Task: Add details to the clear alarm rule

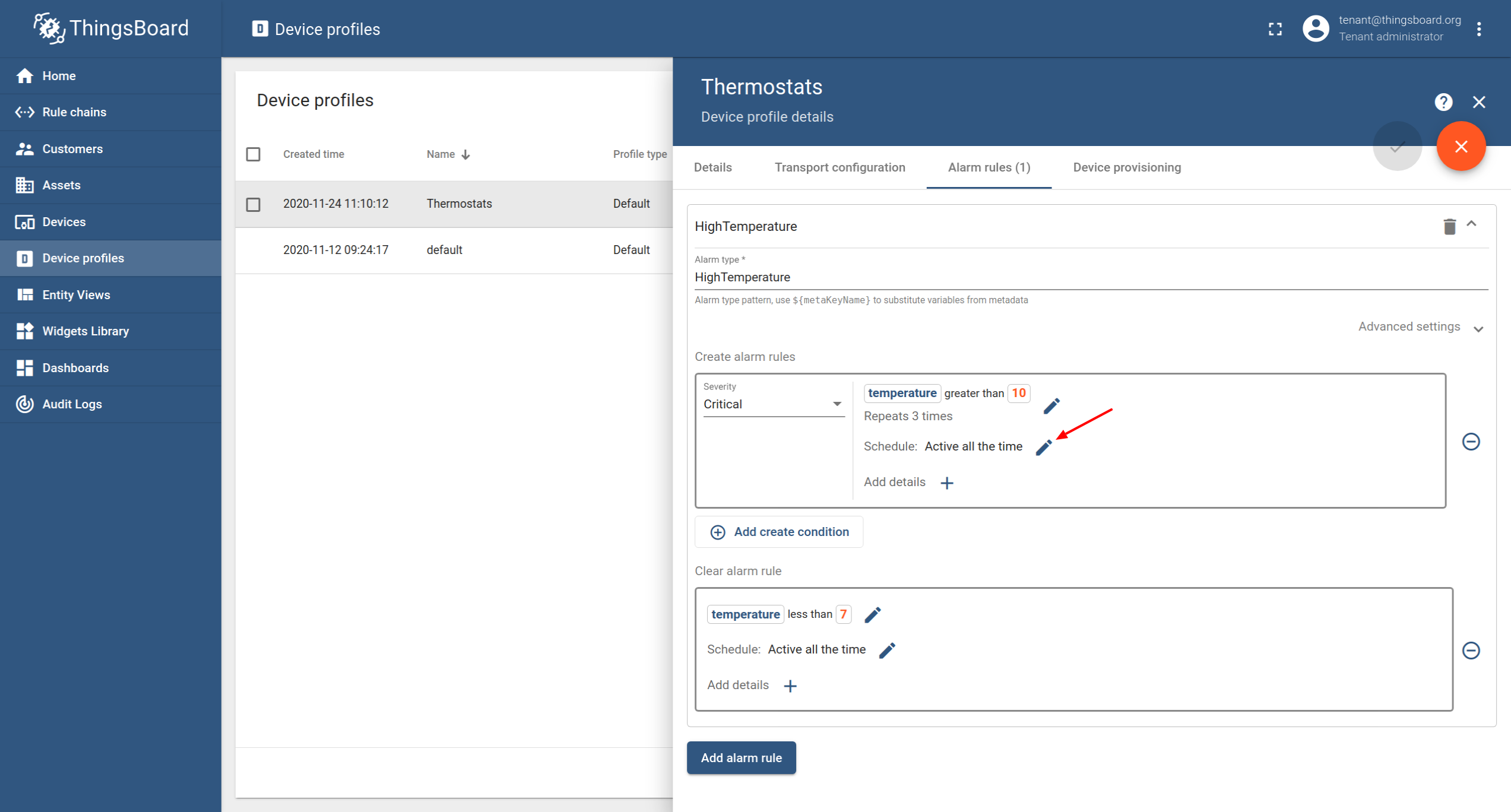Action: point(790,686)
